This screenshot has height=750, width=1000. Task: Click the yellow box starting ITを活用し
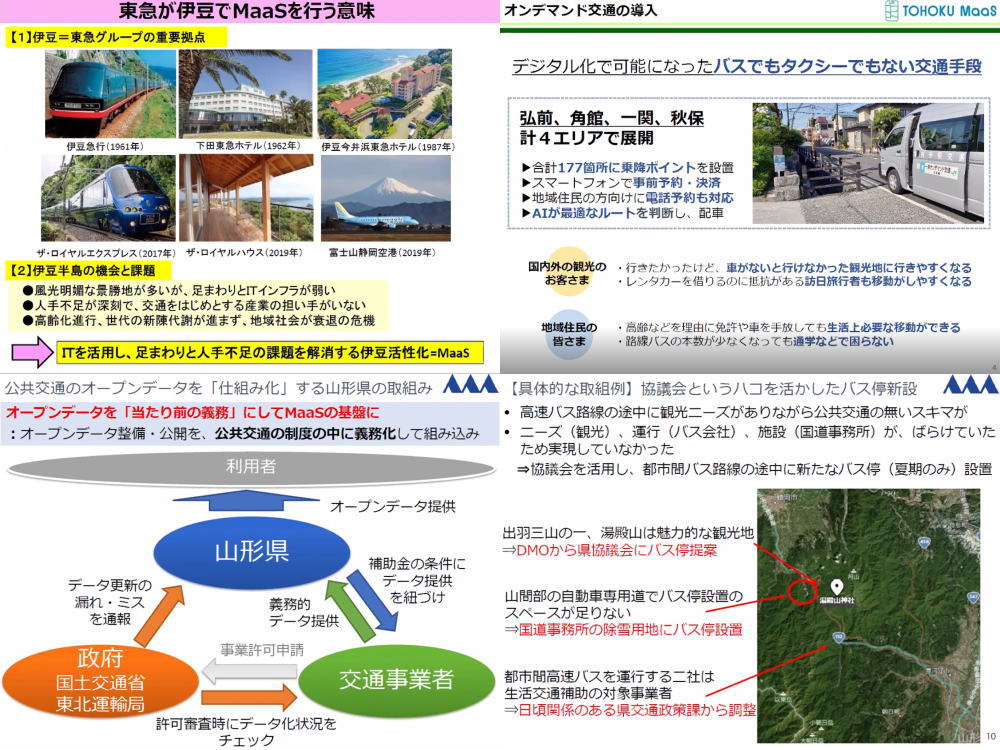click(269, 352)
